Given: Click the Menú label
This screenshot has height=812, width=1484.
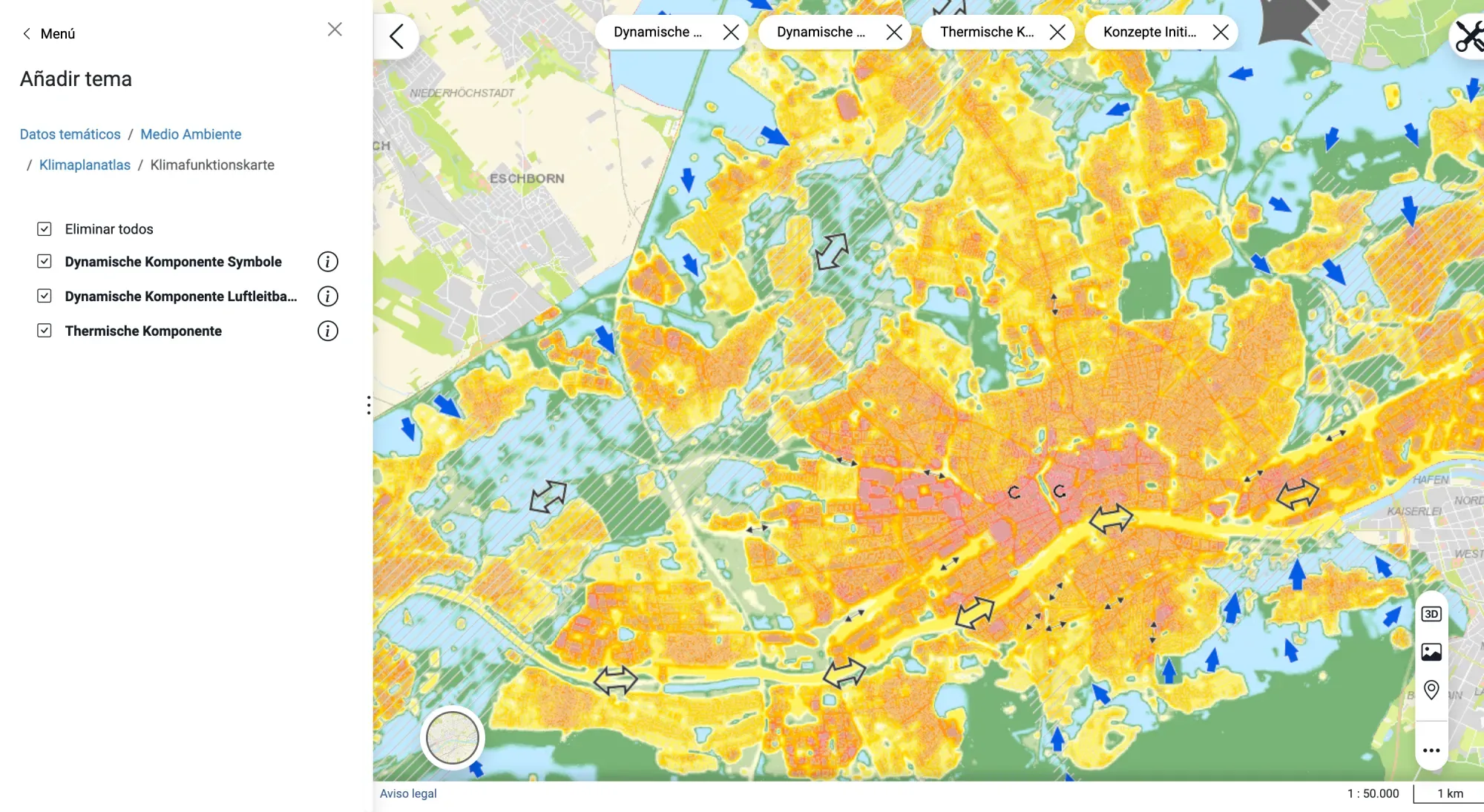Looking at the screenshot, I should point(58,33).
